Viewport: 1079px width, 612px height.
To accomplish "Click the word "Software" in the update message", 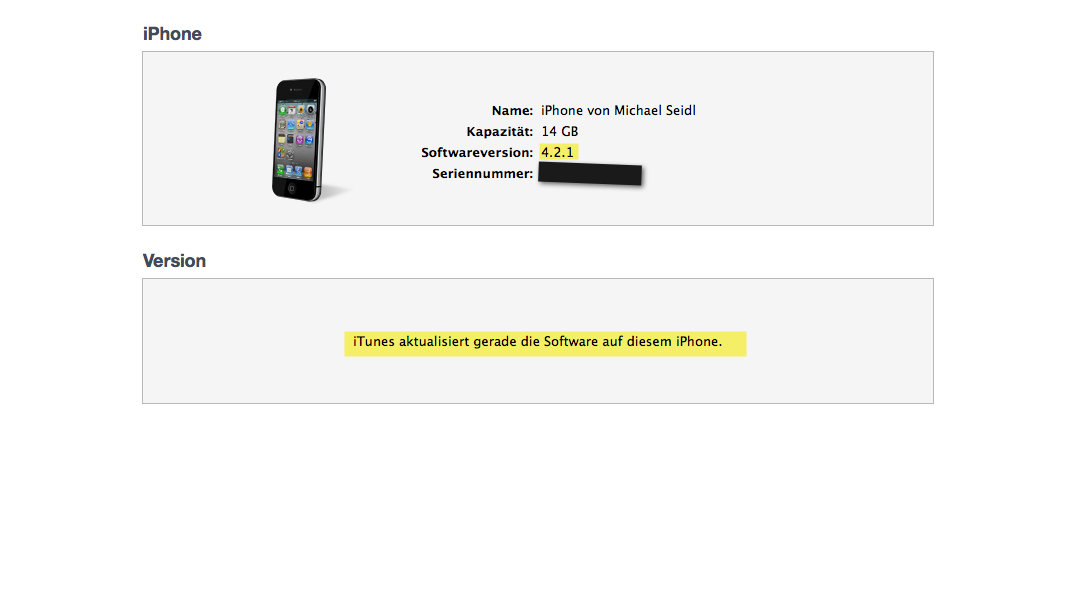I will (x=571, y=341).
